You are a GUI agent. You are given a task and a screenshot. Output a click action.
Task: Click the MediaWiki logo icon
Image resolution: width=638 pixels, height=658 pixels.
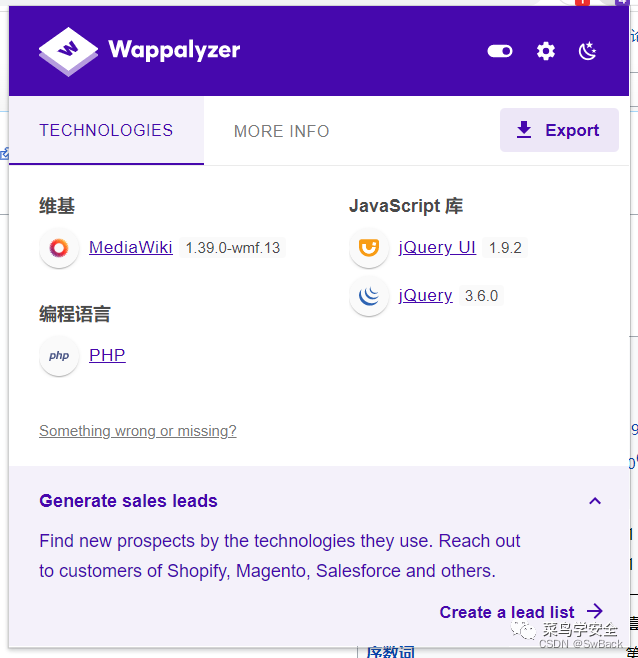59,248
